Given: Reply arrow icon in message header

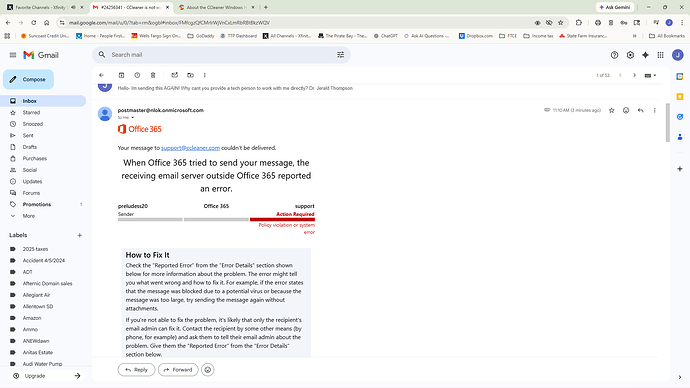Looking at the screenshot, I should tap(640, 110).
